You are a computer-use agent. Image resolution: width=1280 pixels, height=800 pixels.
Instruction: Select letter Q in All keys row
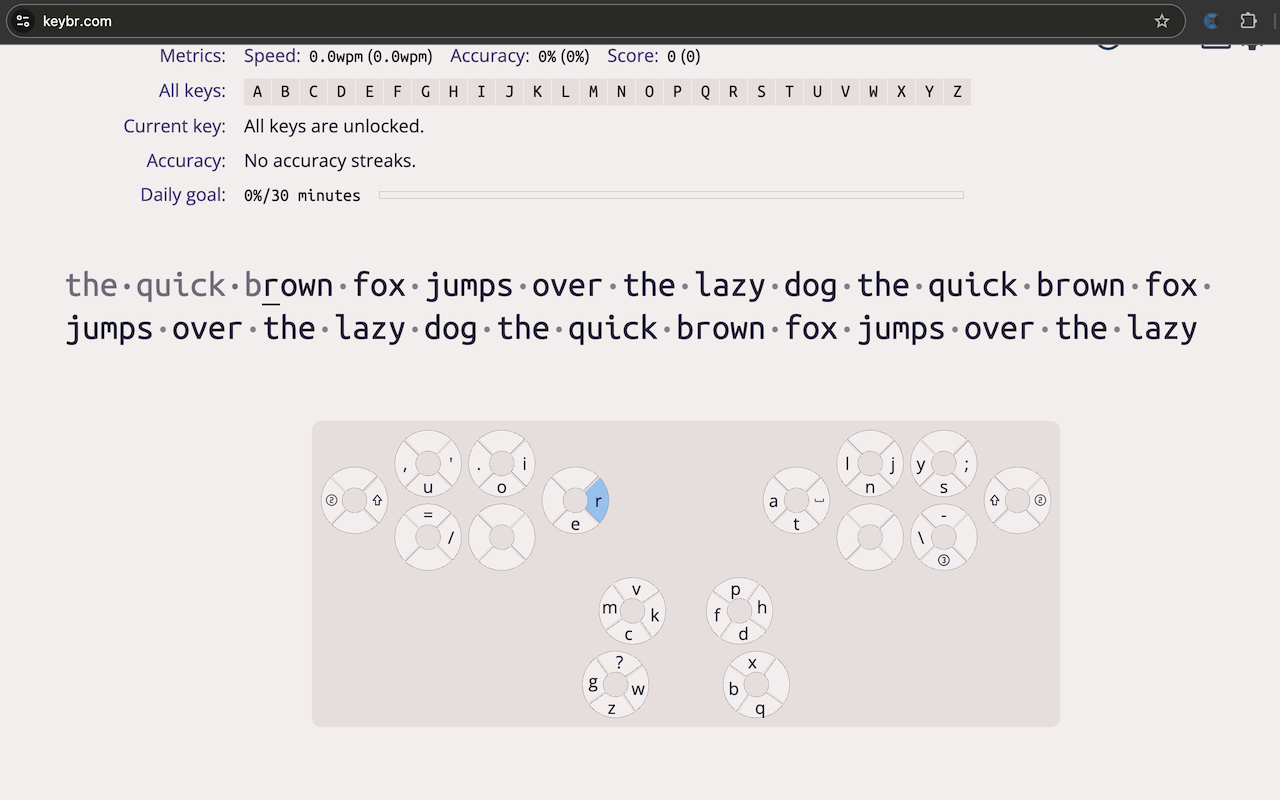(705, 92)
